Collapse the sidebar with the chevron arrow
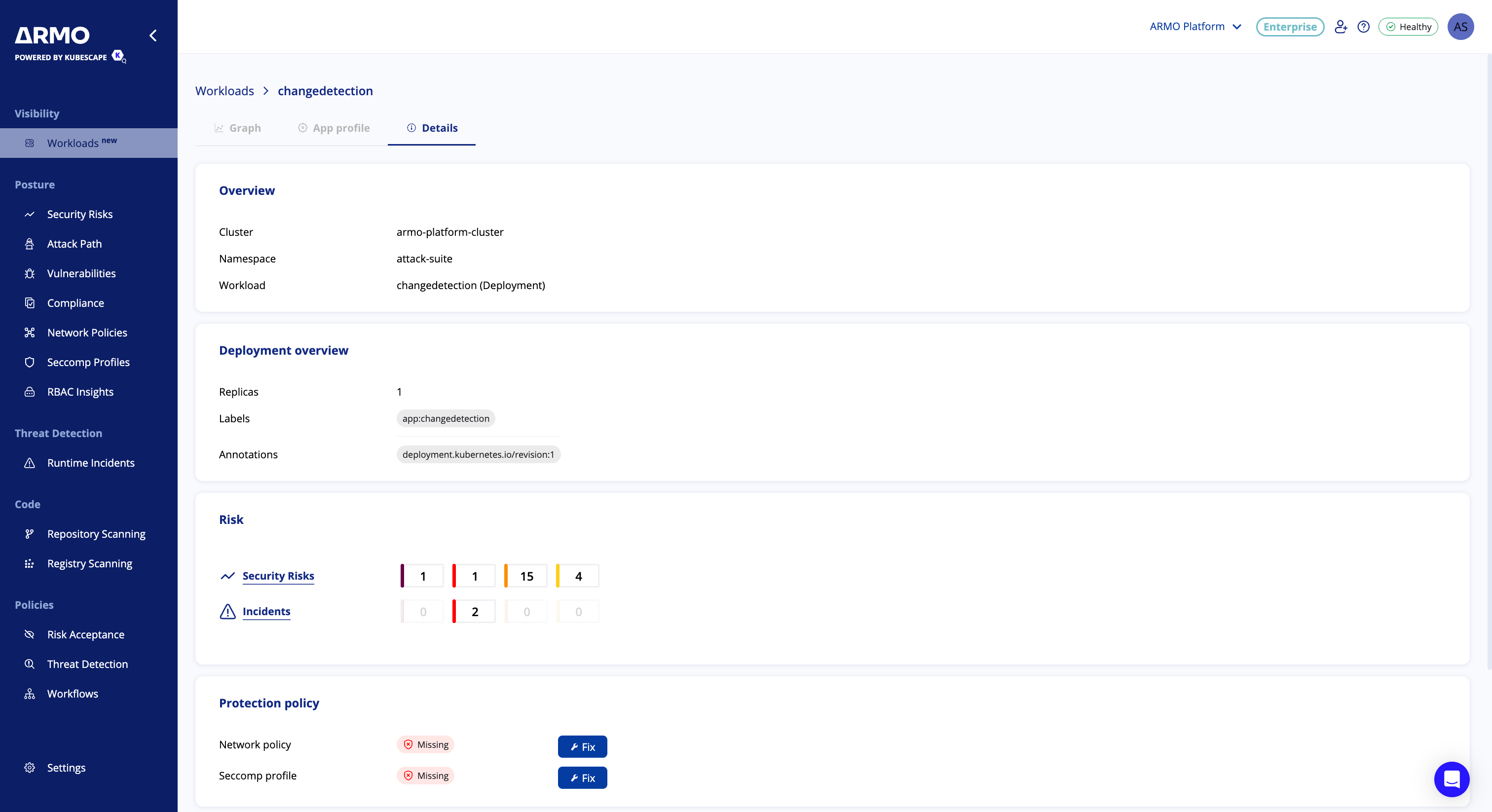Viewport: 1492px width, 812px height. click(153, 36)
